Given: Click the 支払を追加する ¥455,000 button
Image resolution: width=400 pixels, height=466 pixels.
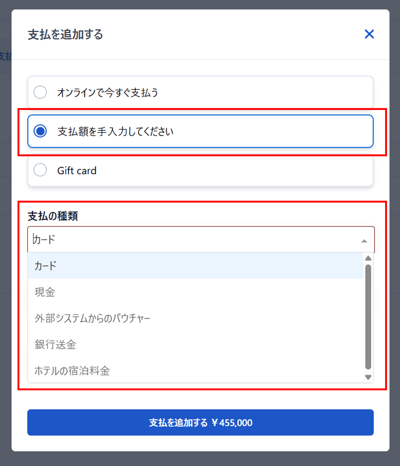Looking at the screenshot, I should point(200,422).
